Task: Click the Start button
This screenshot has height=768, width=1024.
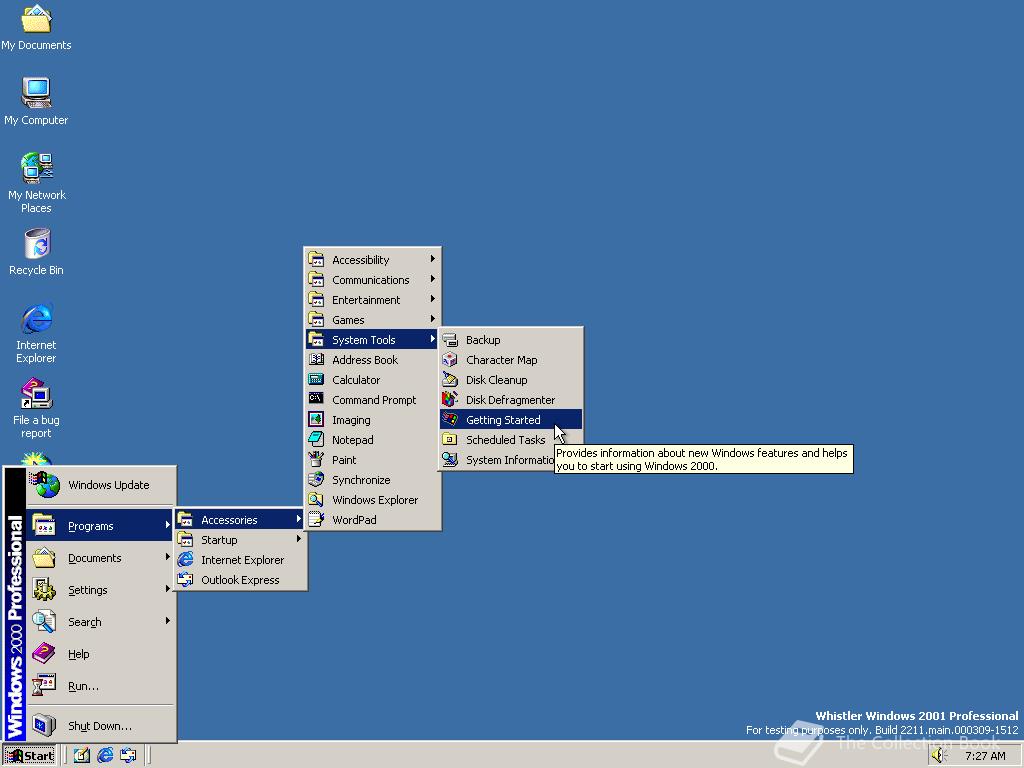Action: (x=29, y=756)
